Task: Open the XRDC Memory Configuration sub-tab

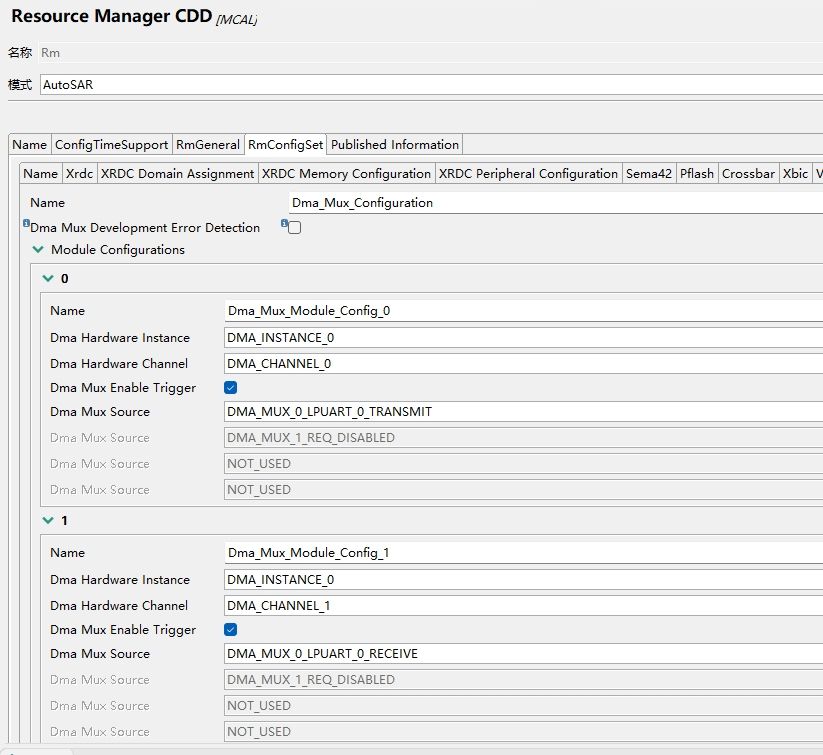Action: click(346, 174)
